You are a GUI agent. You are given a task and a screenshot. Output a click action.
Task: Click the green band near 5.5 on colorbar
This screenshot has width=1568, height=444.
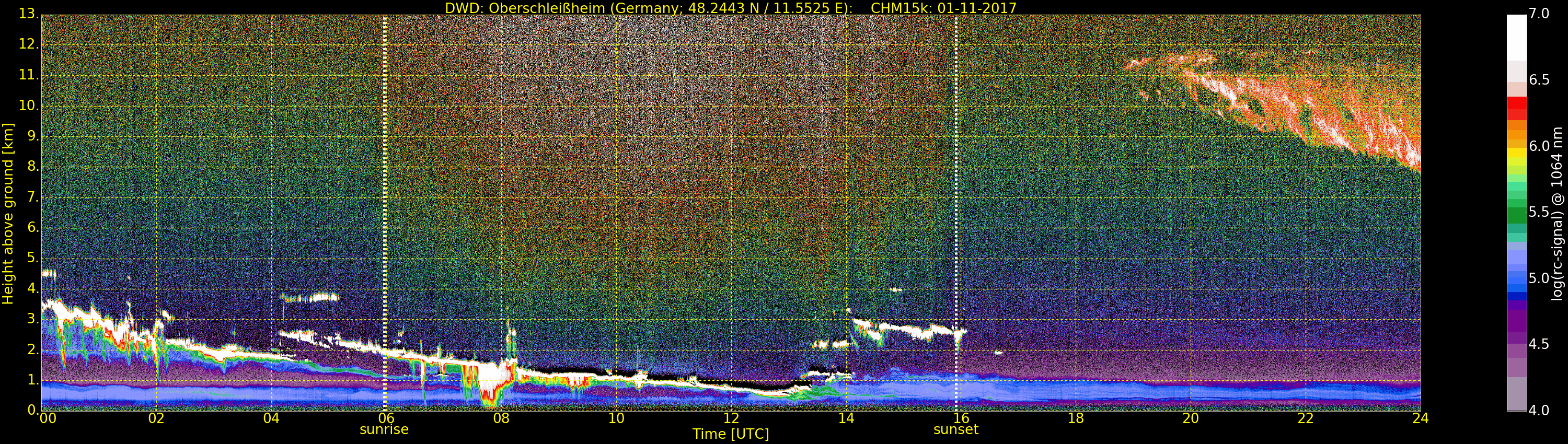pyautogui.click(x=1516, y=213)
